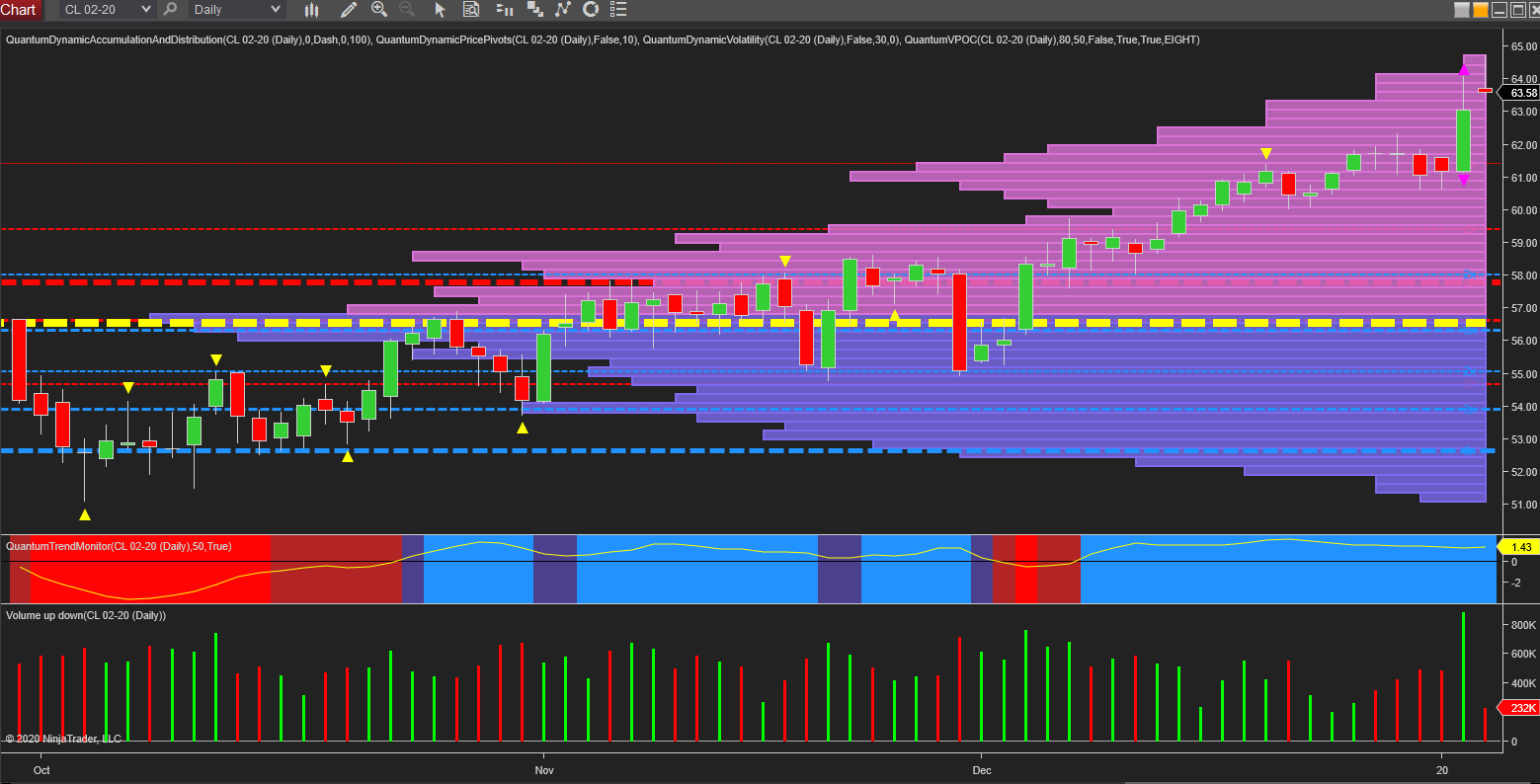Click the 63.58 current price marker
The height and width of the screenshot is (784, 1540).
pyautogui.click(x=1519, y=93)
